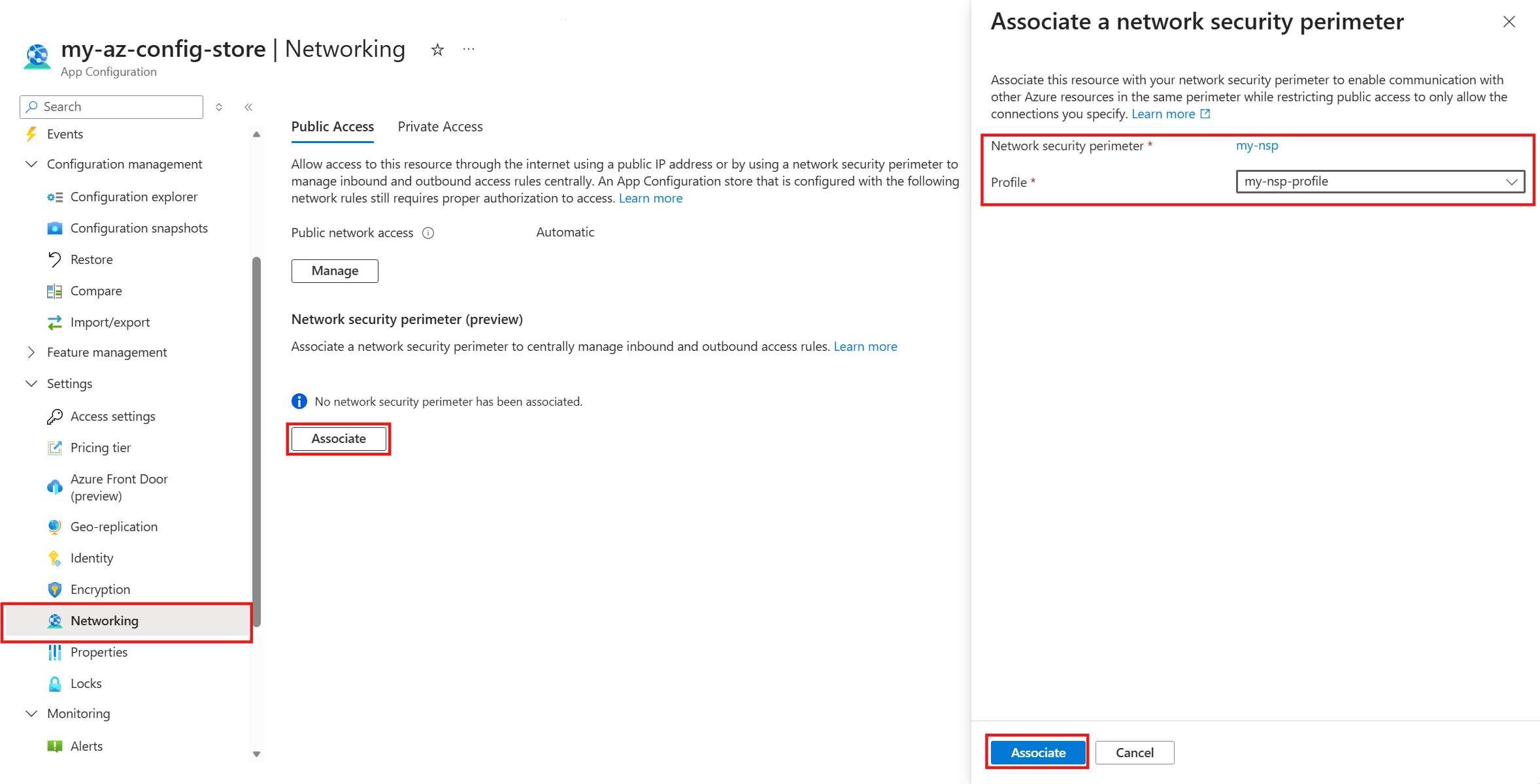This screenshot has height=784, width=1540.
Task: Open the more options ellipsis menu
Action: [469, 50]
